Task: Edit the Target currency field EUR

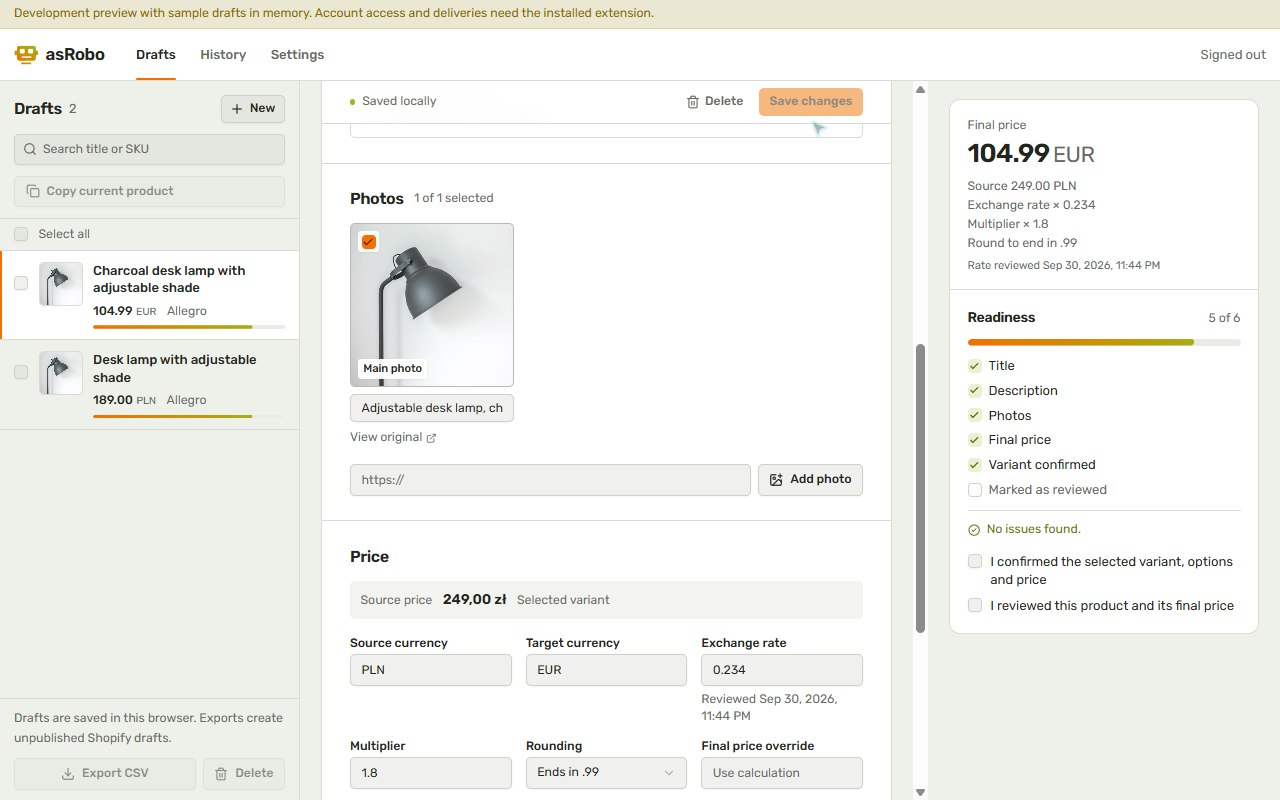Action: point(606,670)
